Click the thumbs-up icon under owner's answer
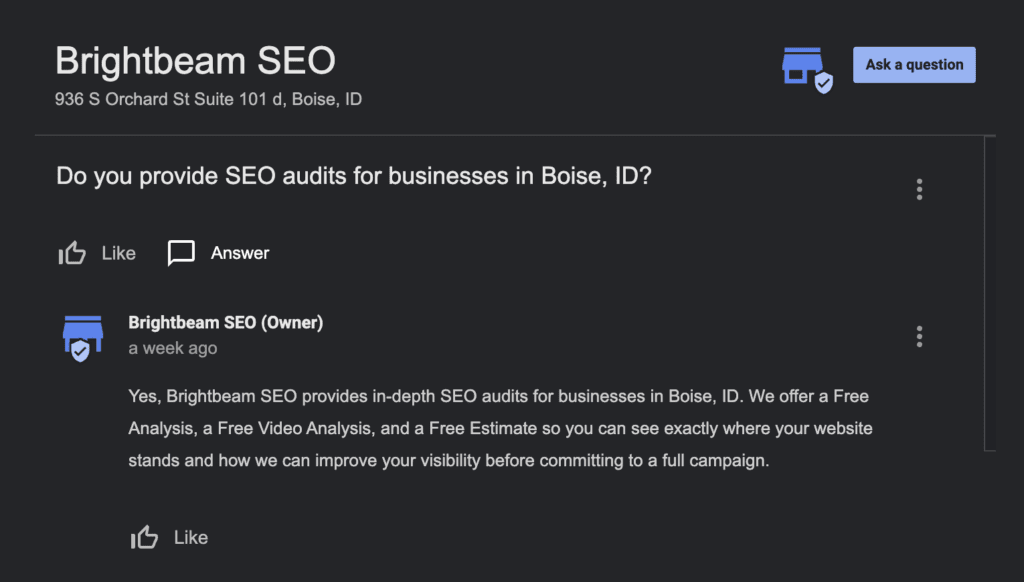Image resolution: width=1024 pixels, height=582 pixels. (x=145, y=538)
